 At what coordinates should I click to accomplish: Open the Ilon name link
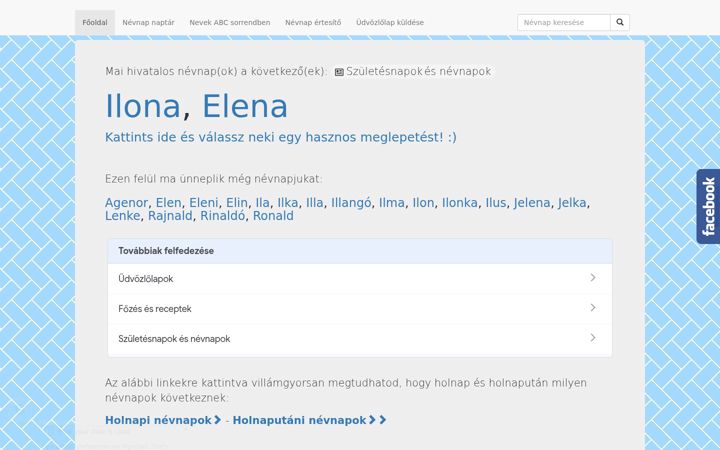click(x=423, y=203)
